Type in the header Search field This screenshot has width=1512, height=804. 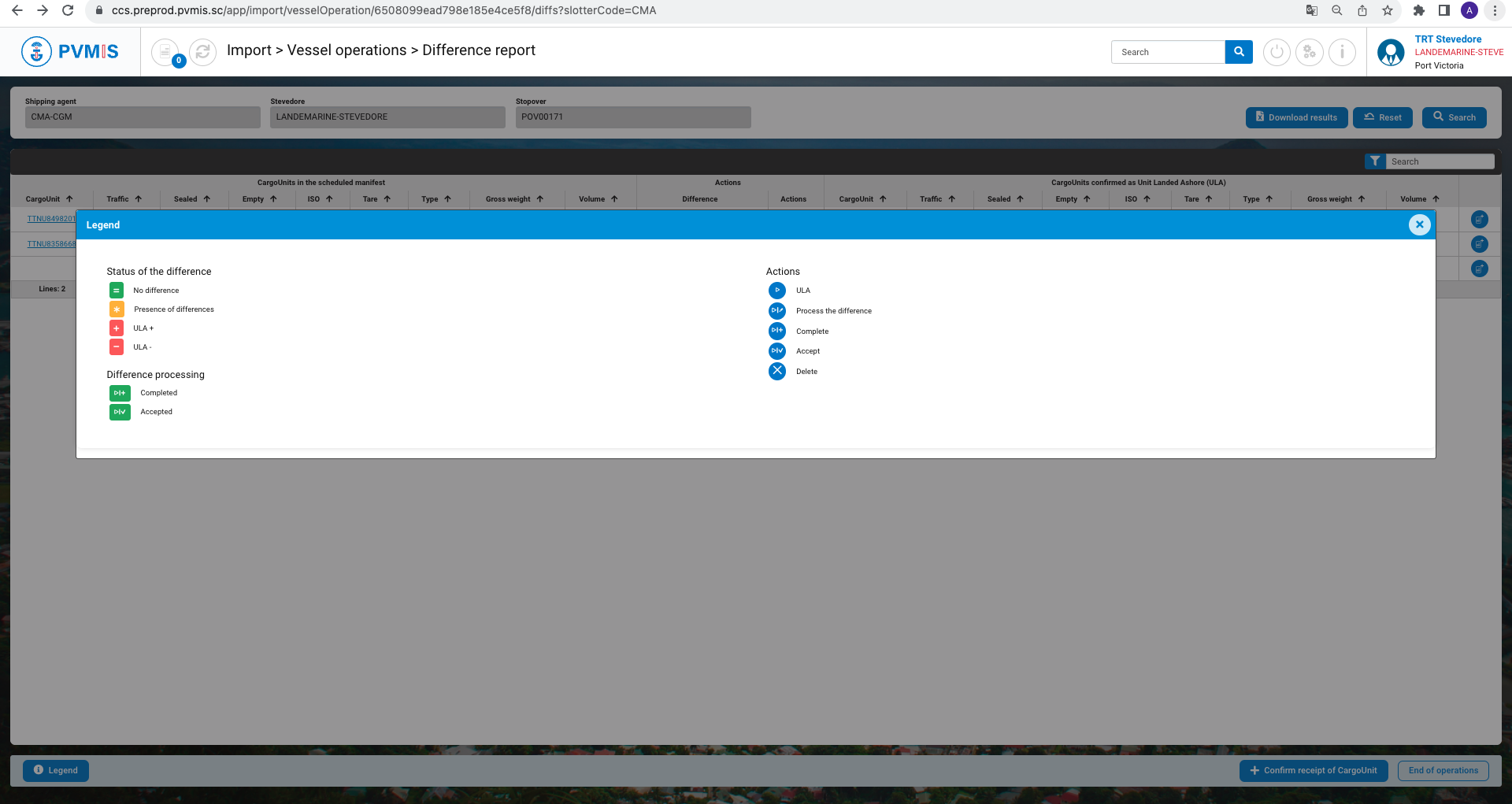tap(1168, 52)
